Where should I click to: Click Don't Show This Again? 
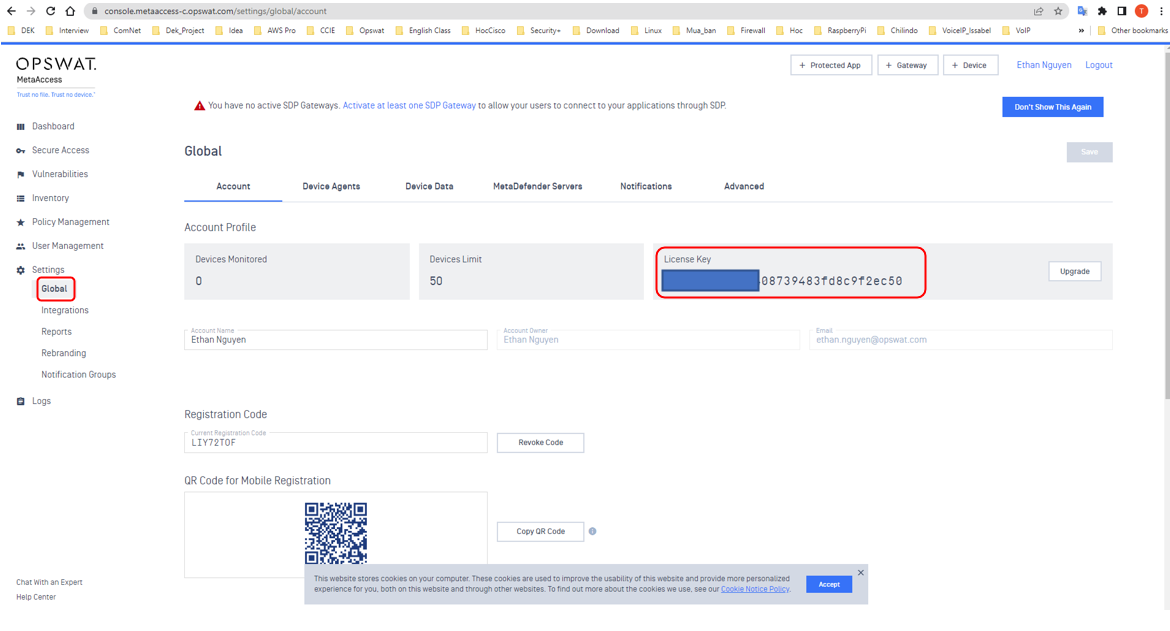[1052, 107]
